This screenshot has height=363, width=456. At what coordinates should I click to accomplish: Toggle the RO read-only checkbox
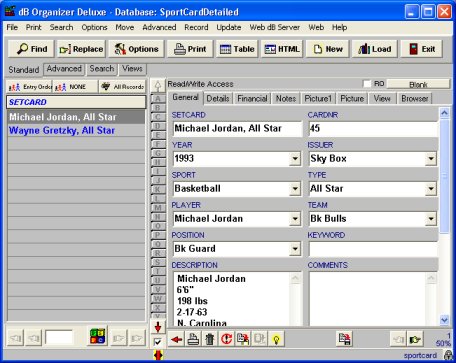click(367, 84)
